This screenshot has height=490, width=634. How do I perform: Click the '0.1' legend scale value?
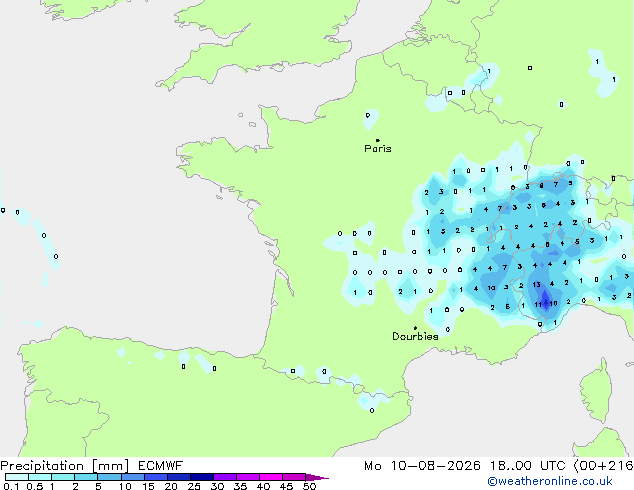click(11, 486)
